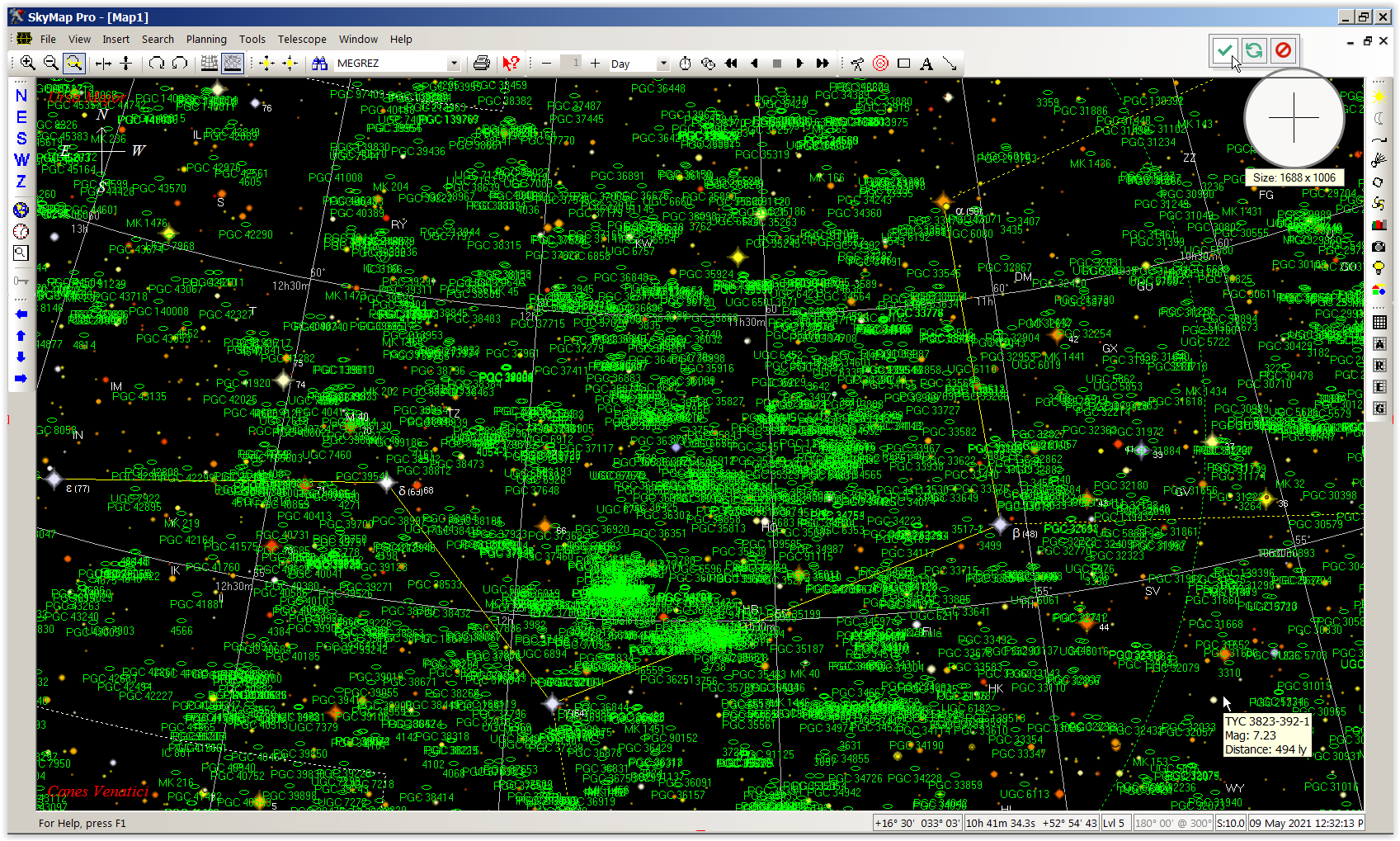Click the MEGREZ search input field
Viewport: 1400px width, 841px height.
(x=391, y=64)
